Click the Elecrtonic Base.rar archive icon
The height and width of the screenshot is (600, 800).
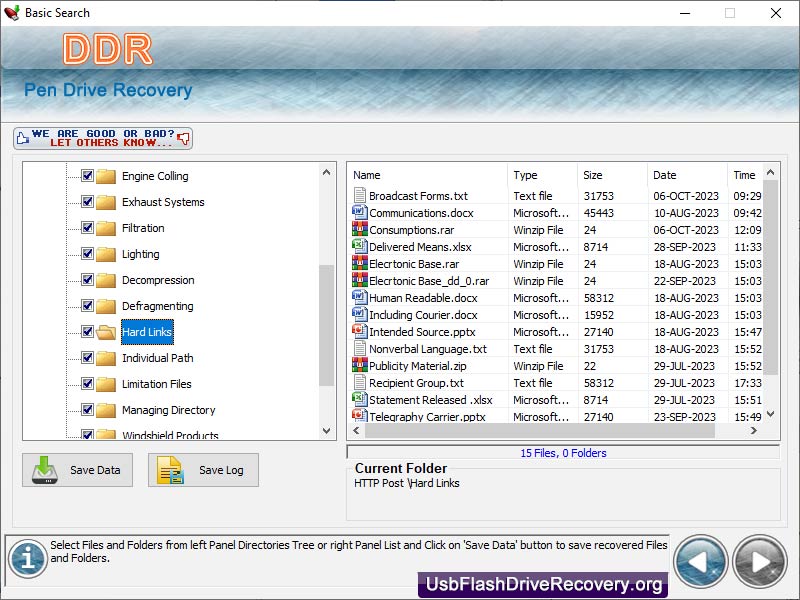coord(360,263)
